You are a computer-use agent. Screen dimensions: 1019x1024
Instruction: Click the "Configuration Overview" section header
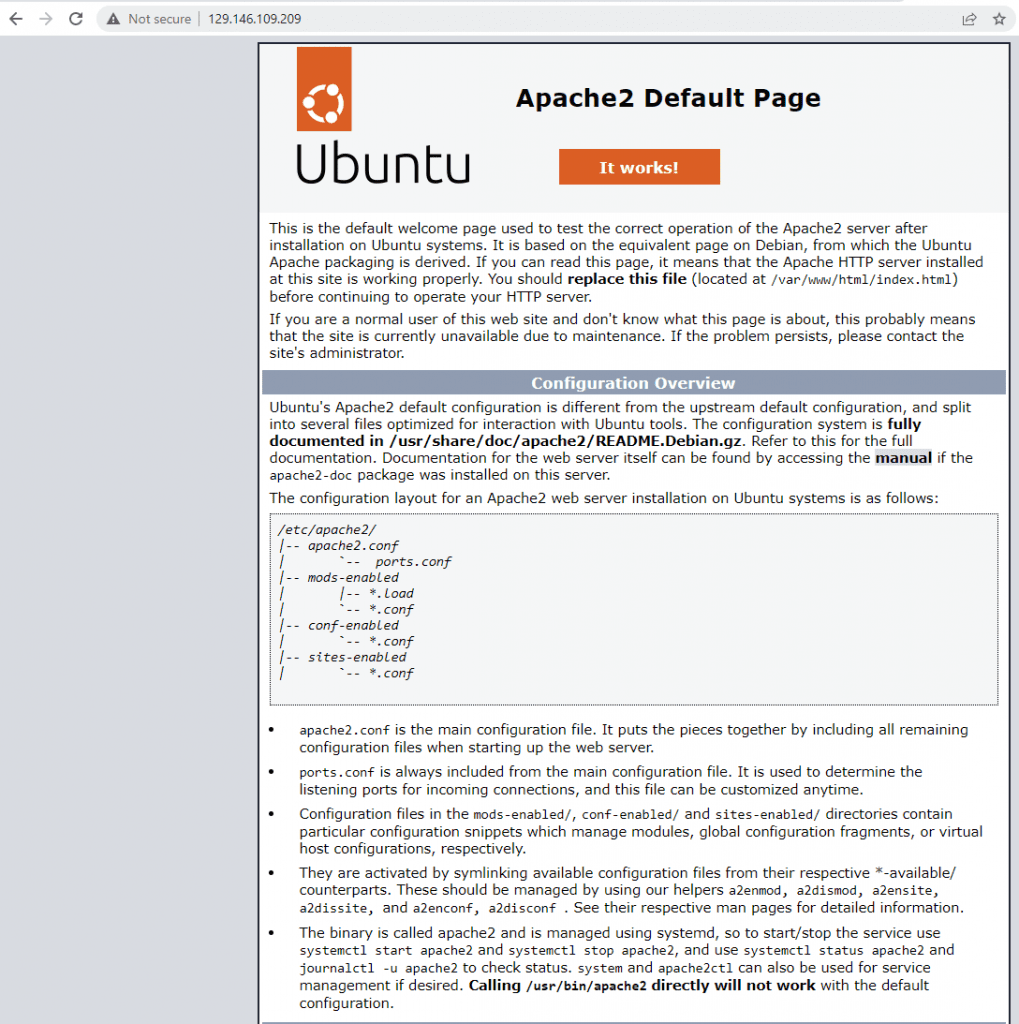634,383
